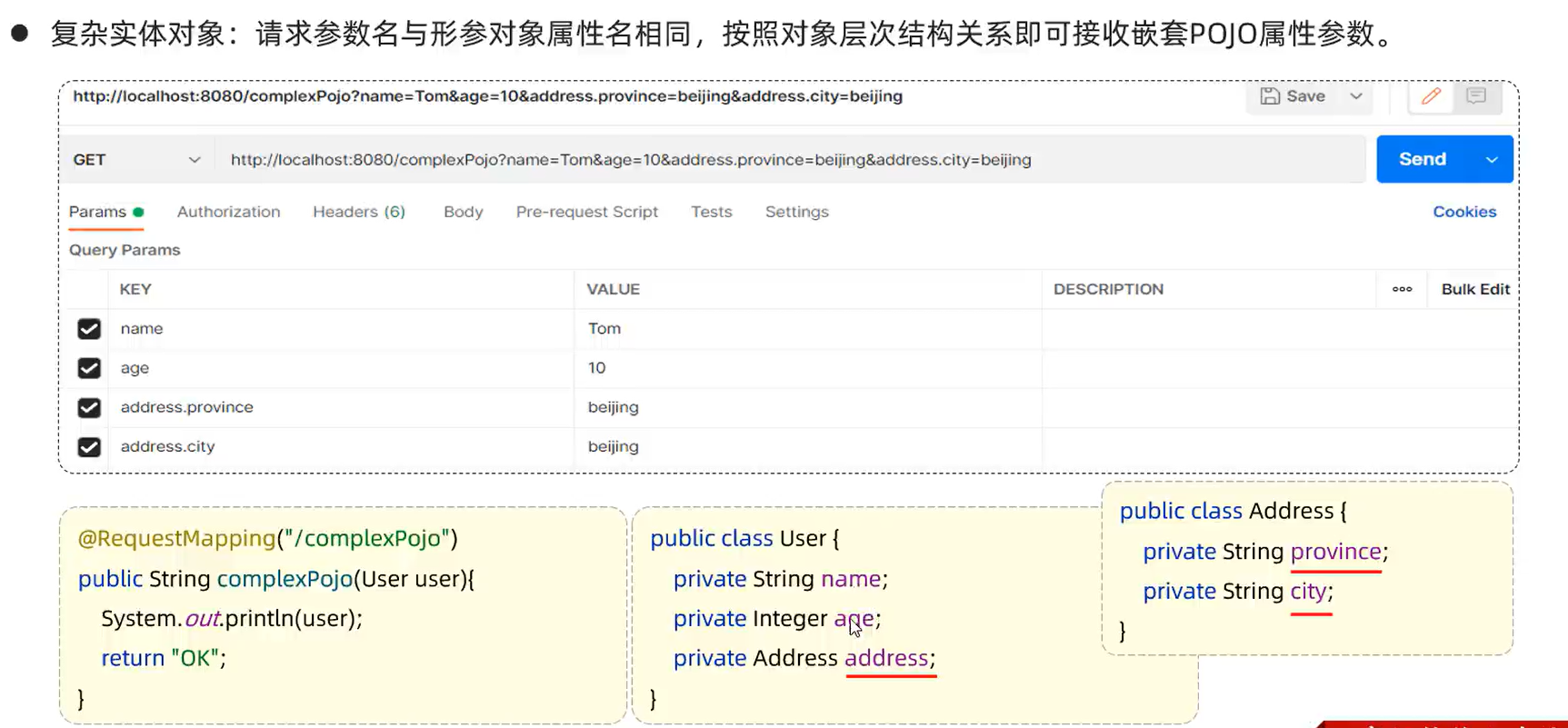Viewport: 1568px width, 728px height.
Task: Open the Headers (6) tab
Action: 359,212
